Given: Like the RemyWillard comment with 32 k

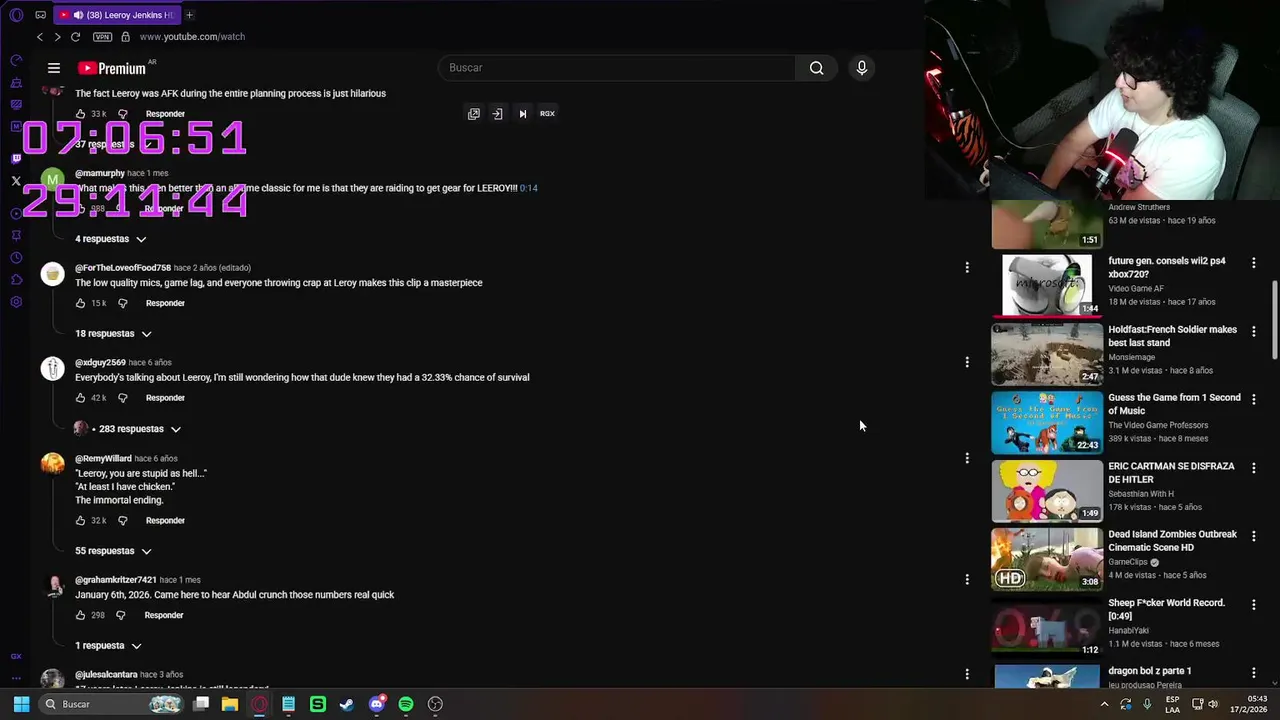Looking at the screenshot, I should coord(81,521).
